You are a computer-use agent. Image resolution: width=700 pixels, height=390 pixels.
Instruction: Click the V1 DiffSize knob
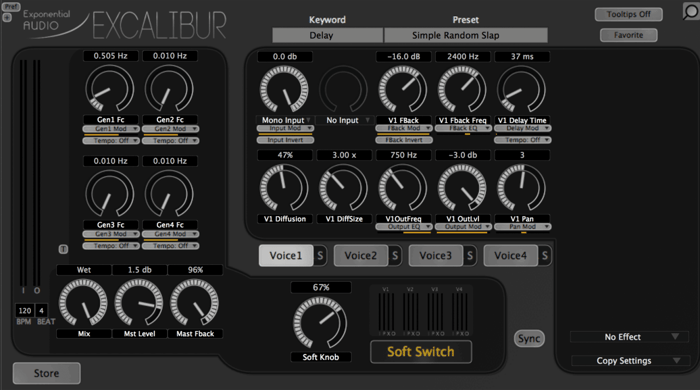344,188
